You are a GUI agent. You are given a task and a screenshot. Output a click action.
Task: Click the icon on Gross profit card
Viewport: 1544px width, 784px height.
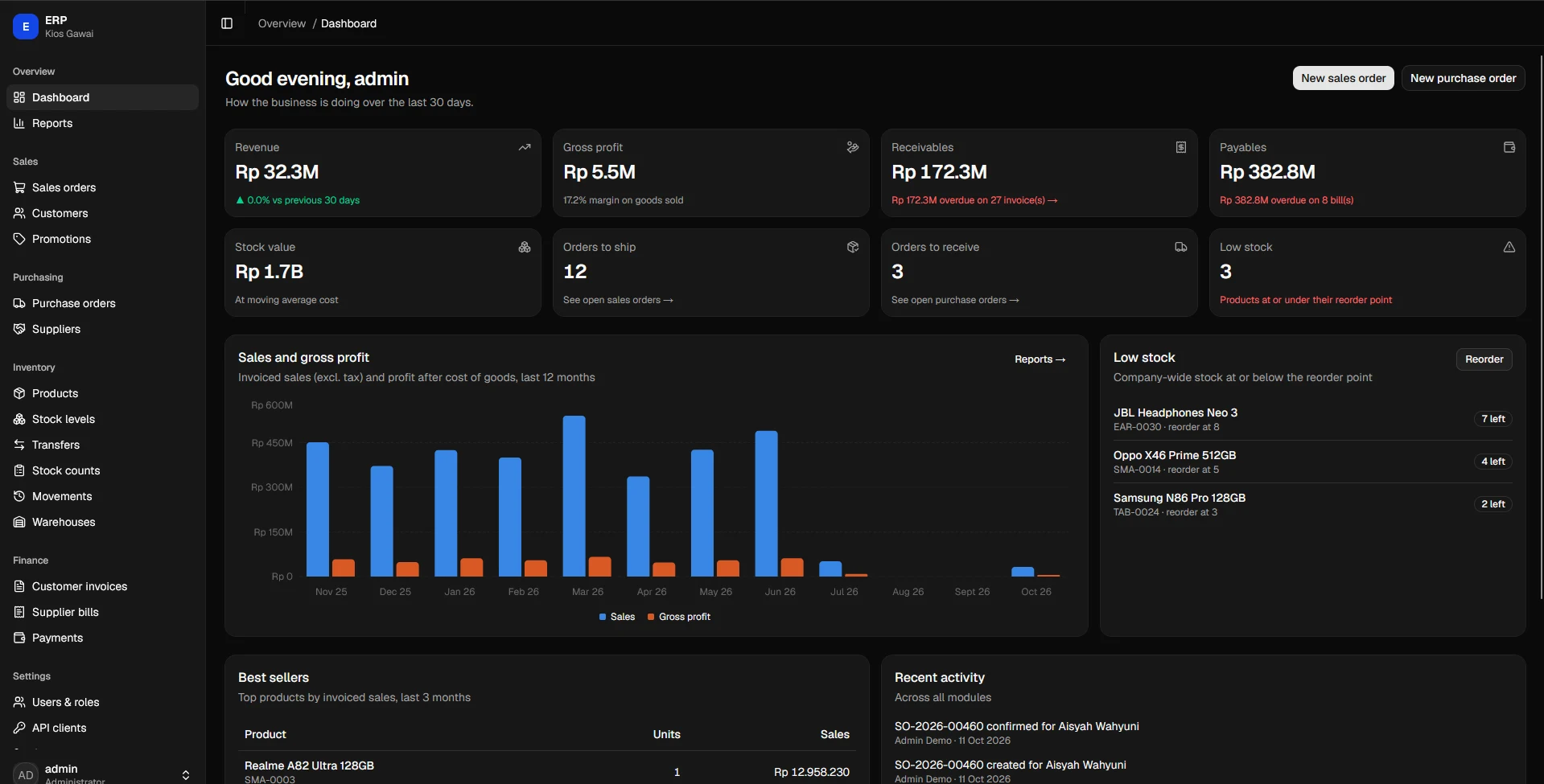853,147
